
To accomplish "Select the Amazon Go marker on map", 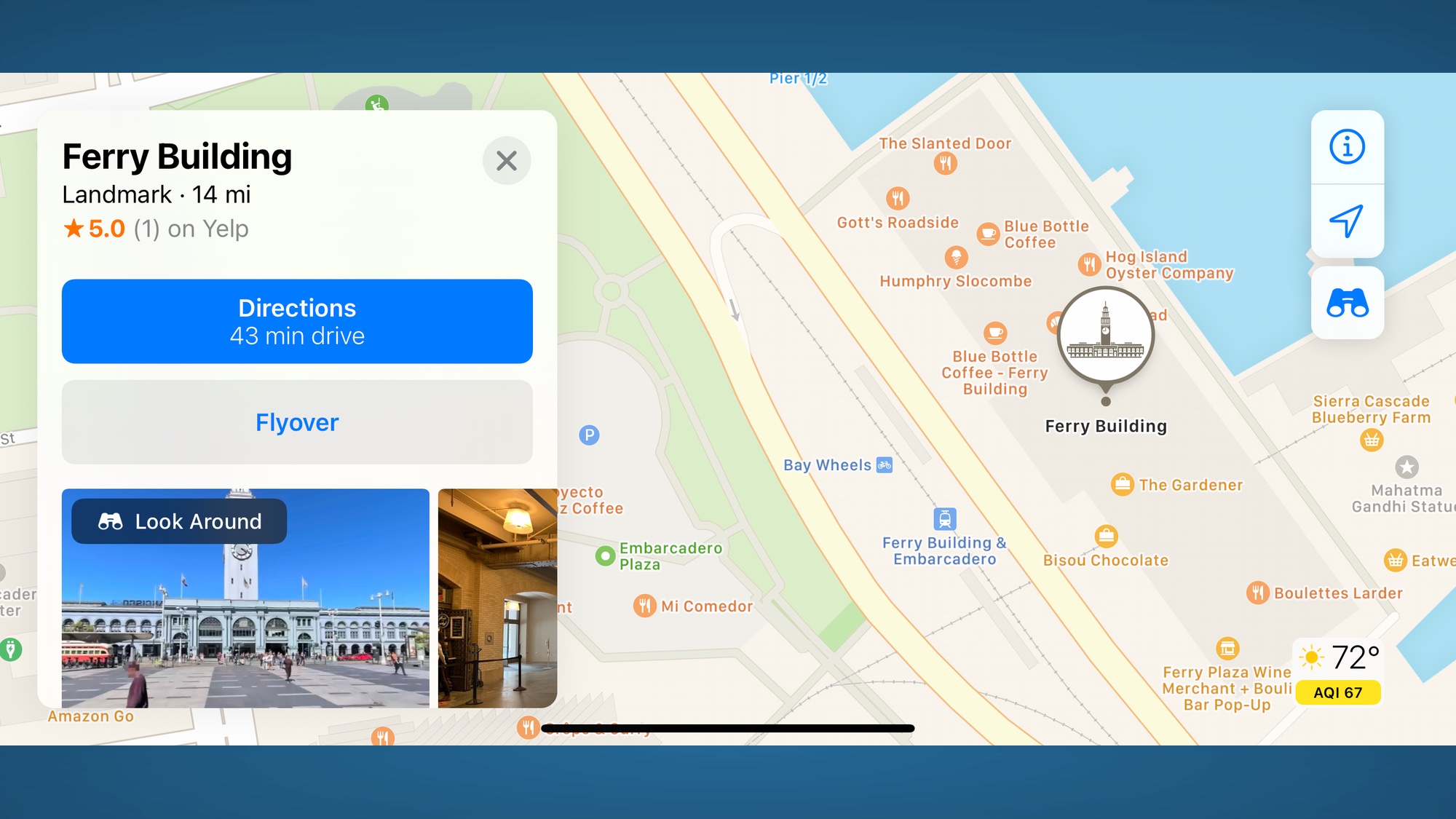I will pyautogui.click(x=90, y=716).
